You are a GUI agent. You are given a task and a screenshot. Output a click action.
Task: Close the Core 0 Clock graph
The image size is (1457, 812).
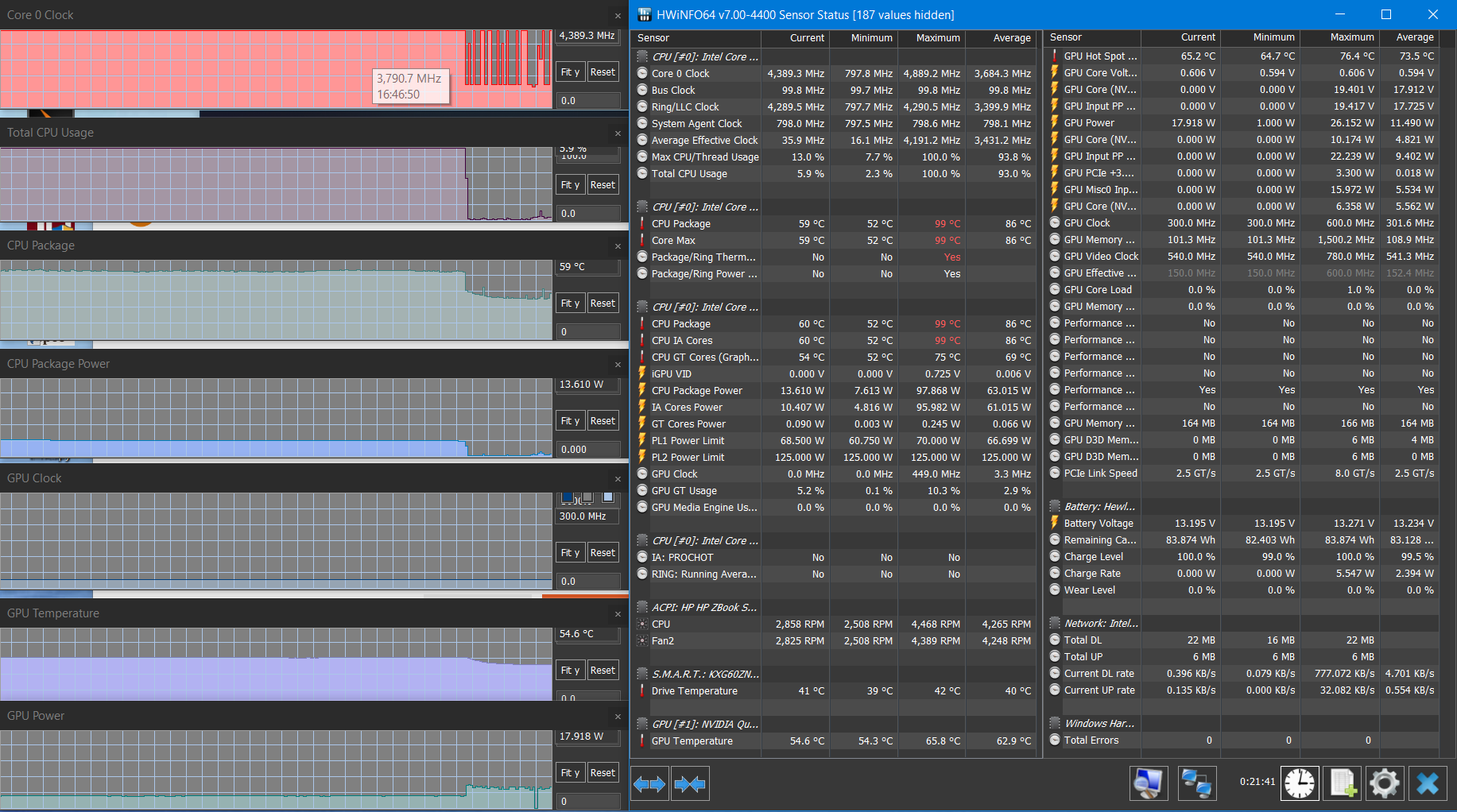[x=618, y=16]
